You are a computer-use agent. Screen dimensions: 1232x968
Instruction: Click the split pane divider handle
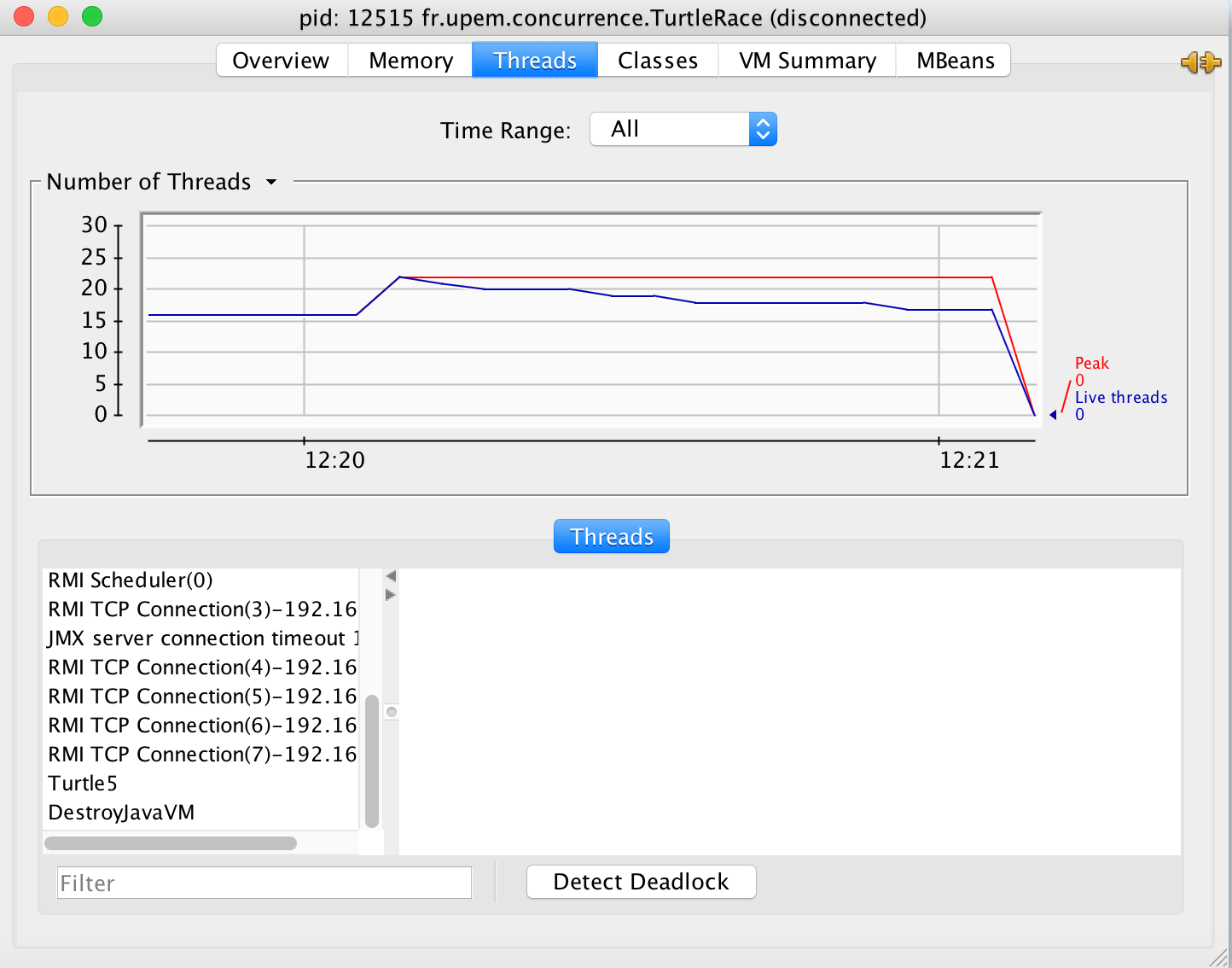click(392, 712)
